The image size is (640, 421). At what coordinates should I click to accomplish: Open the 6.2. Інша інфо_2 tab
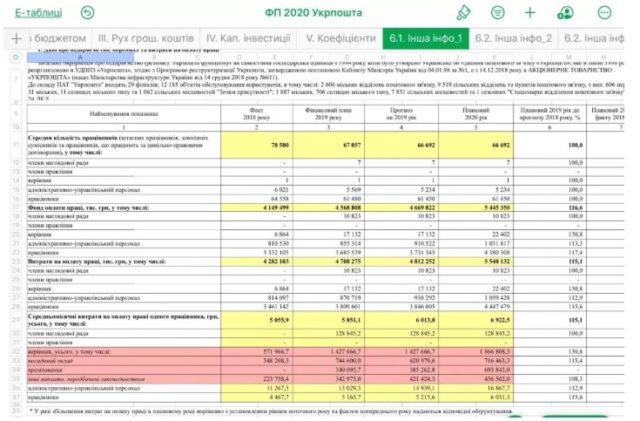[x=513, y=38]
